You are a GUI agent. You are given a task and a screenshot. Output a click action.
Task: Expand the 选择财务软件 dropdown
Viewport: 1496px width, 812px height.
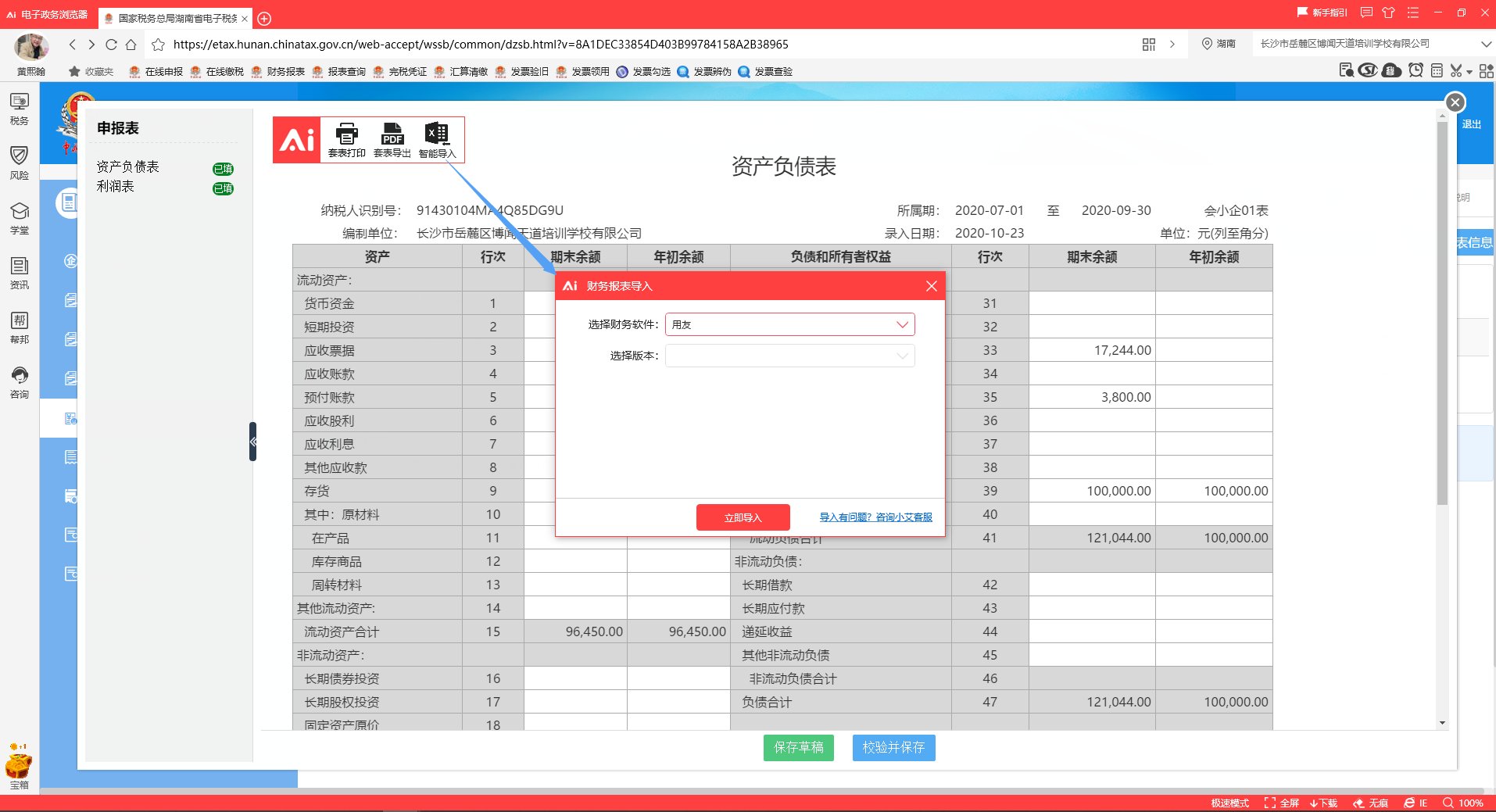pyautogui.click(x=789, y=324)
